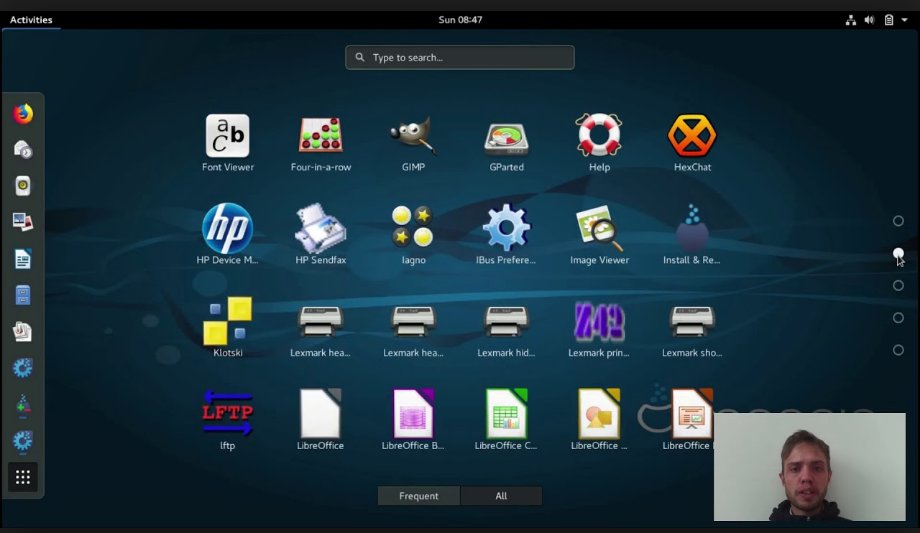
Task: Open the mail envelope-and-clock dock icon
Action: tap(23, 150)
